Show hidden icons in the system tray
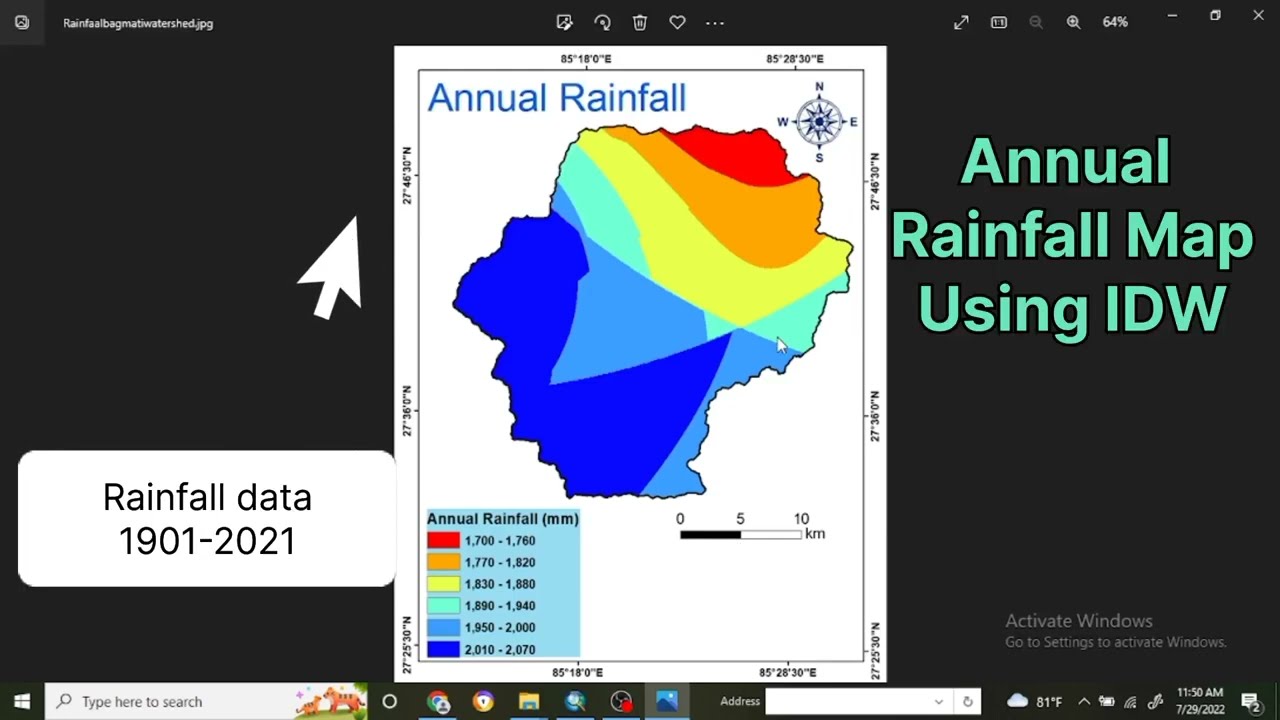 click(1084, 701)
